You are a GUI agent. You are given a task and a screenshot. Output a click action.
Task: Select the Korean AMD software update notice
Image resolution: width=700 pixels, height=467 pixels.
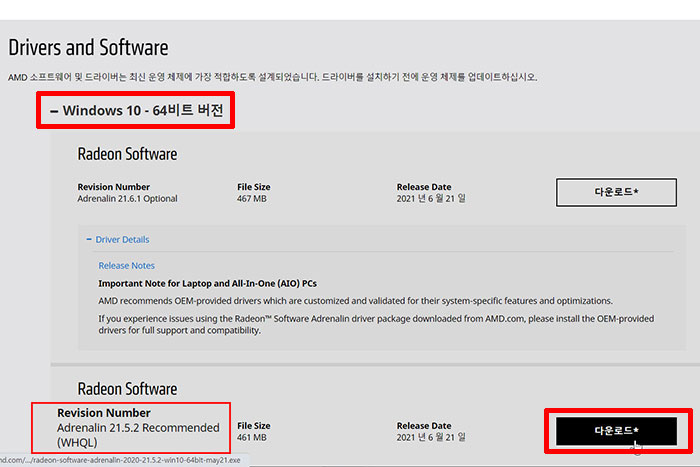pyautogui.click(x=272, y=77)
